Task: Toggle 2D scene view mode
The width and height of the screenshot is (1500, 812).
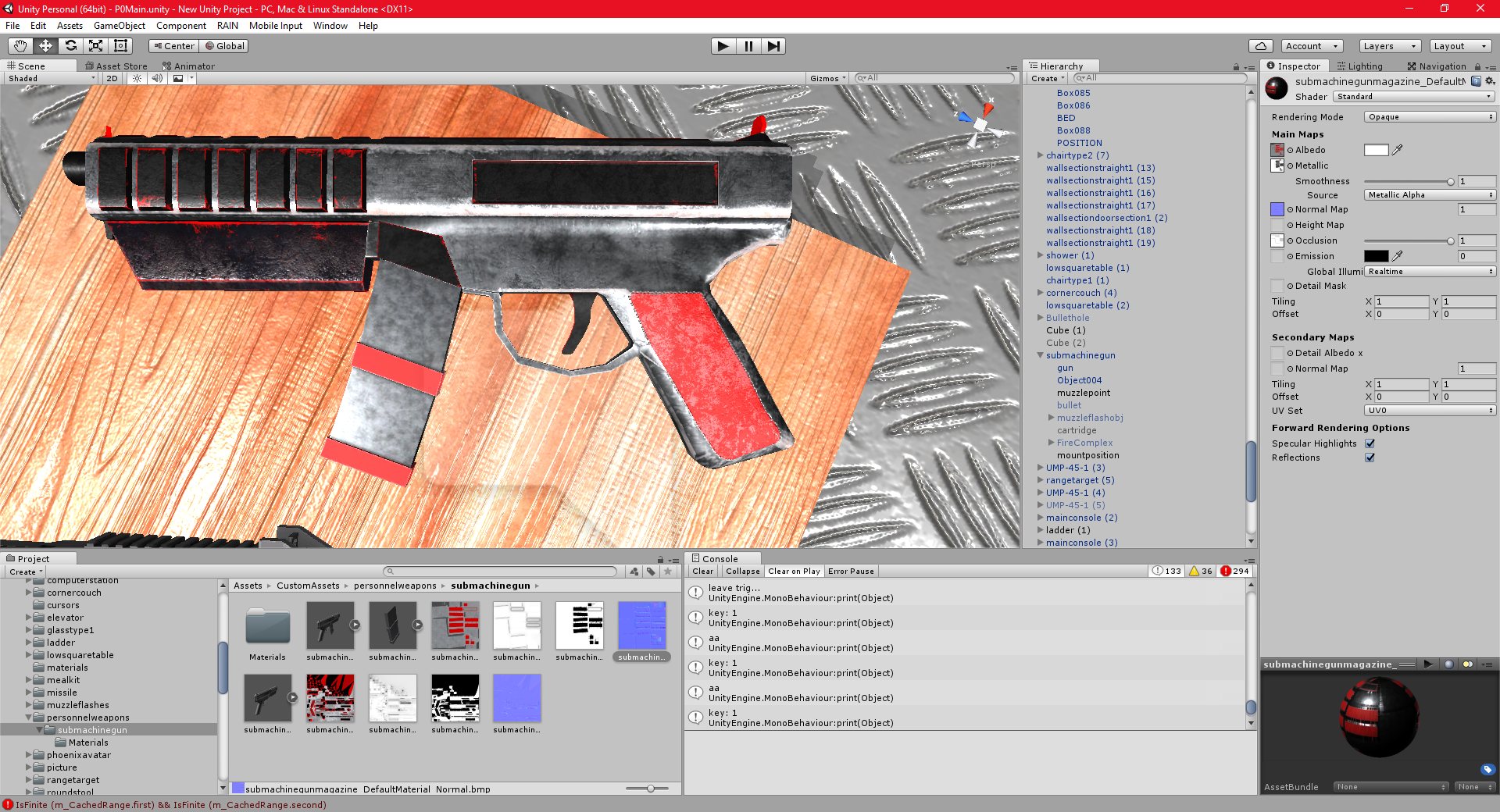Action: pos(112,78)
